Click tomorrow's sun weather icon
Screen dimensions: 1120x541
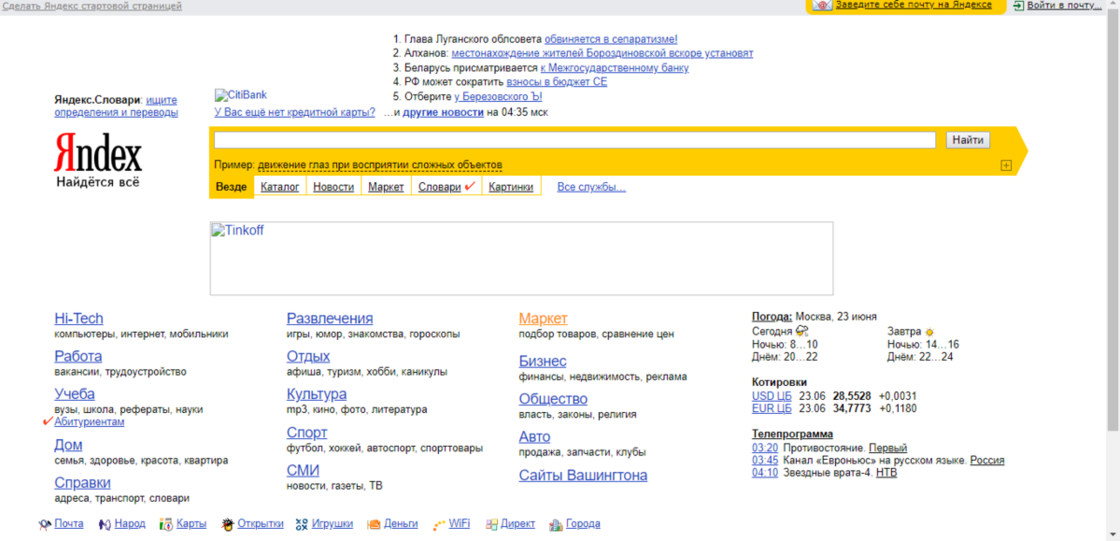click(929, 332)
